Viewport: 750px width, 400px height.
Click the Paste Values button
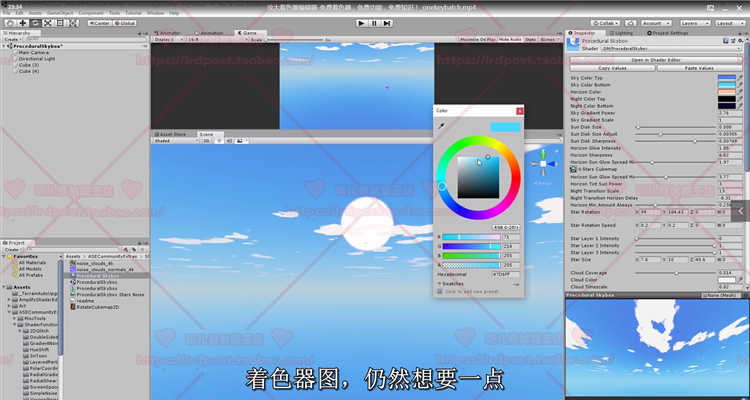(x=699, y=68)
